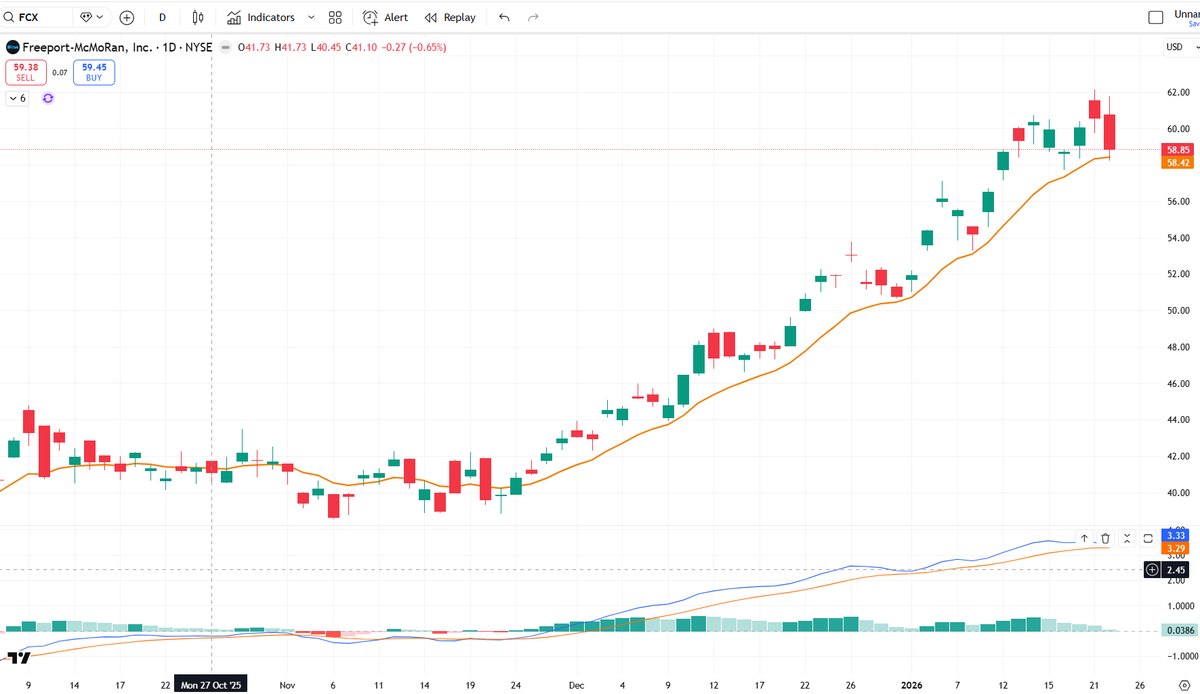Click the BUY 59.45 button
The image size is (1200, 694).
[93, 72]
